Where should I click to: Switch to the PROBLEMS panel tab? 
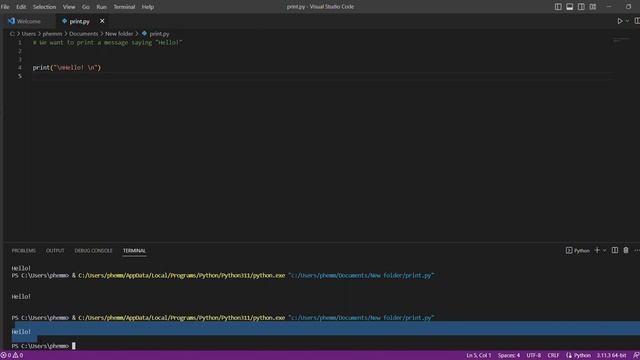23,251
